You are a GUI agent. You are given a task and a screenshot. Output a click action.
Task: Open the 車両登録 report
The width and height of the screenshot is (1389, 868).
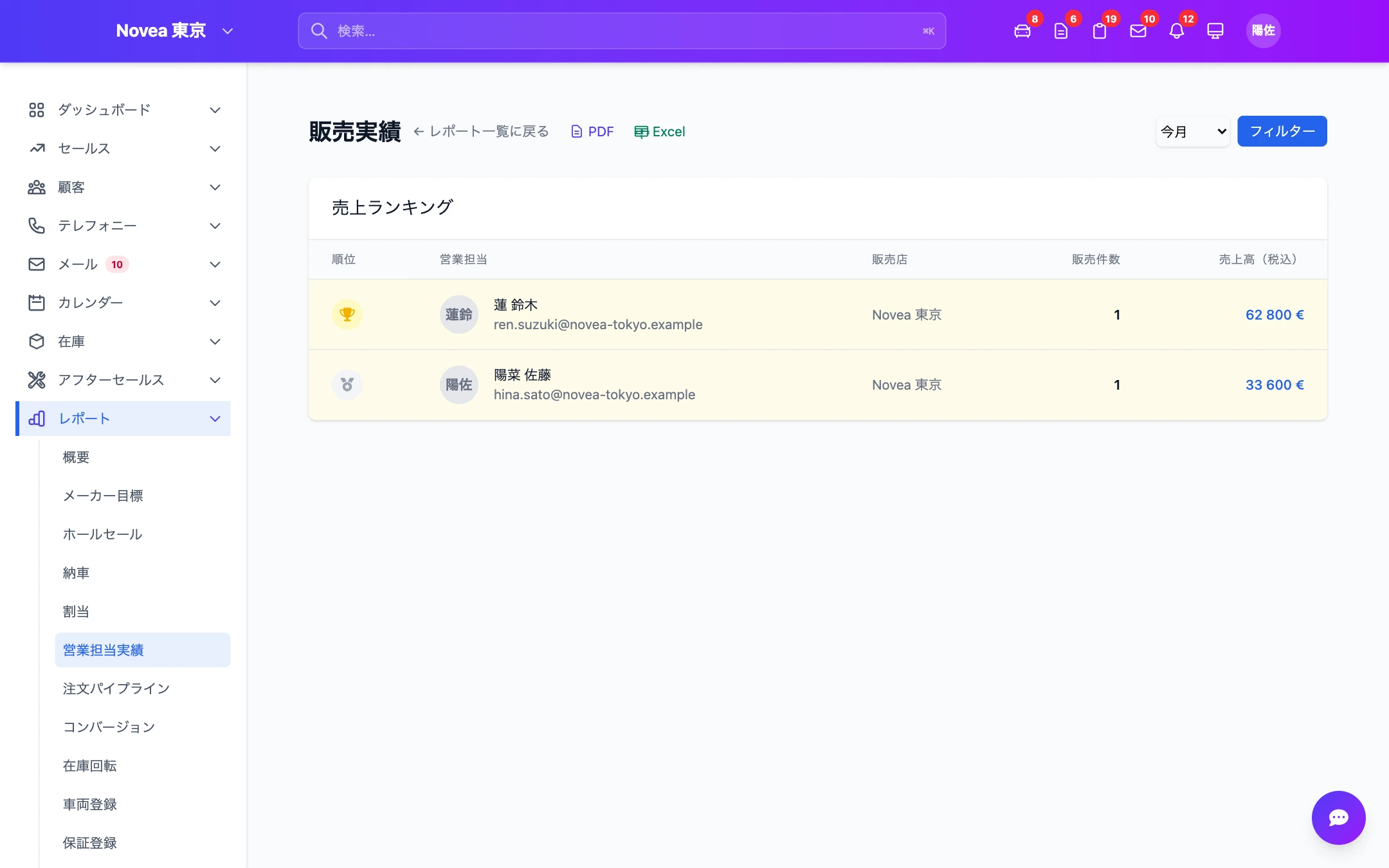pos(143,804)
